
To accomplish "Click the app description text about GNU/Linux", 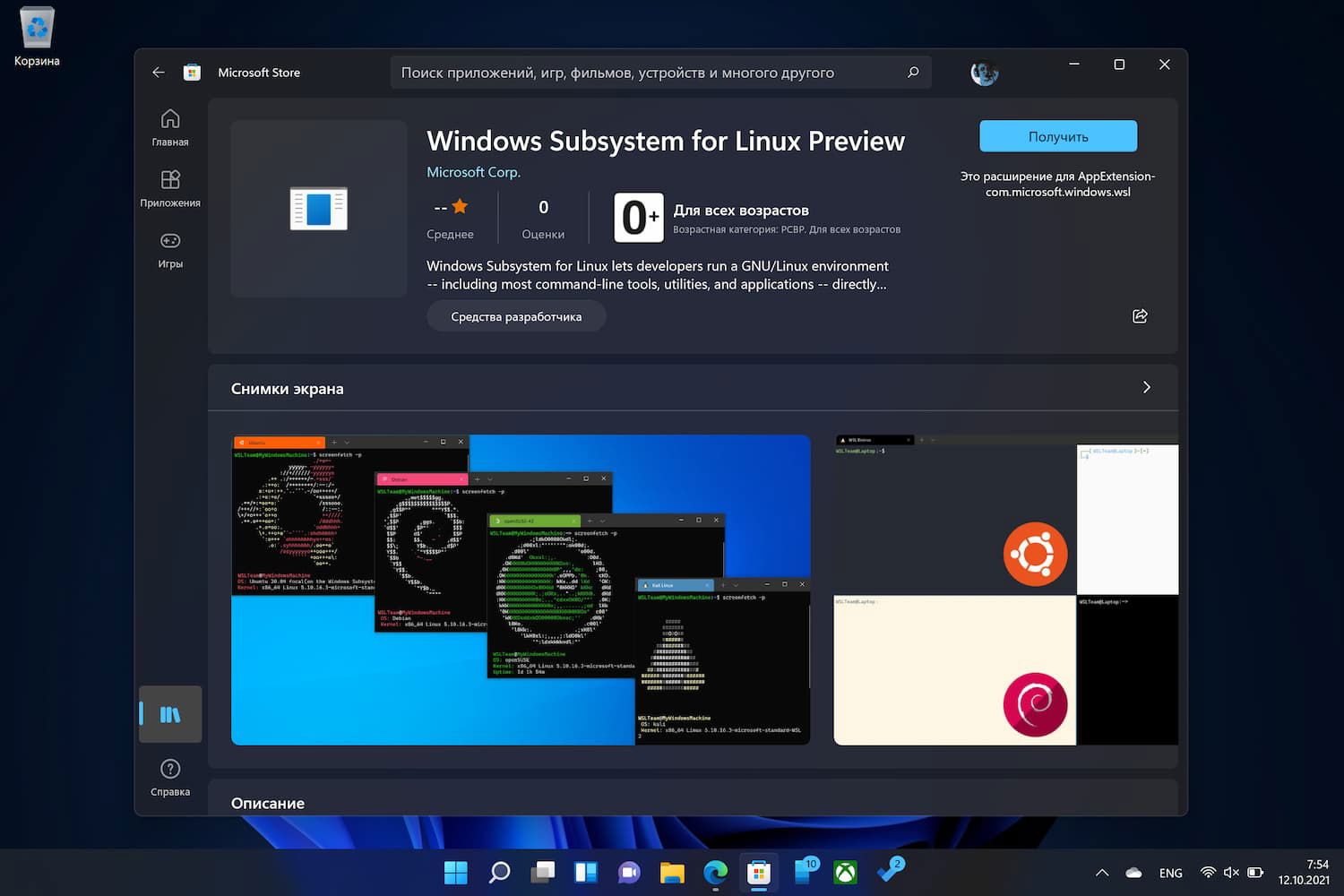I will pos(658,275).
